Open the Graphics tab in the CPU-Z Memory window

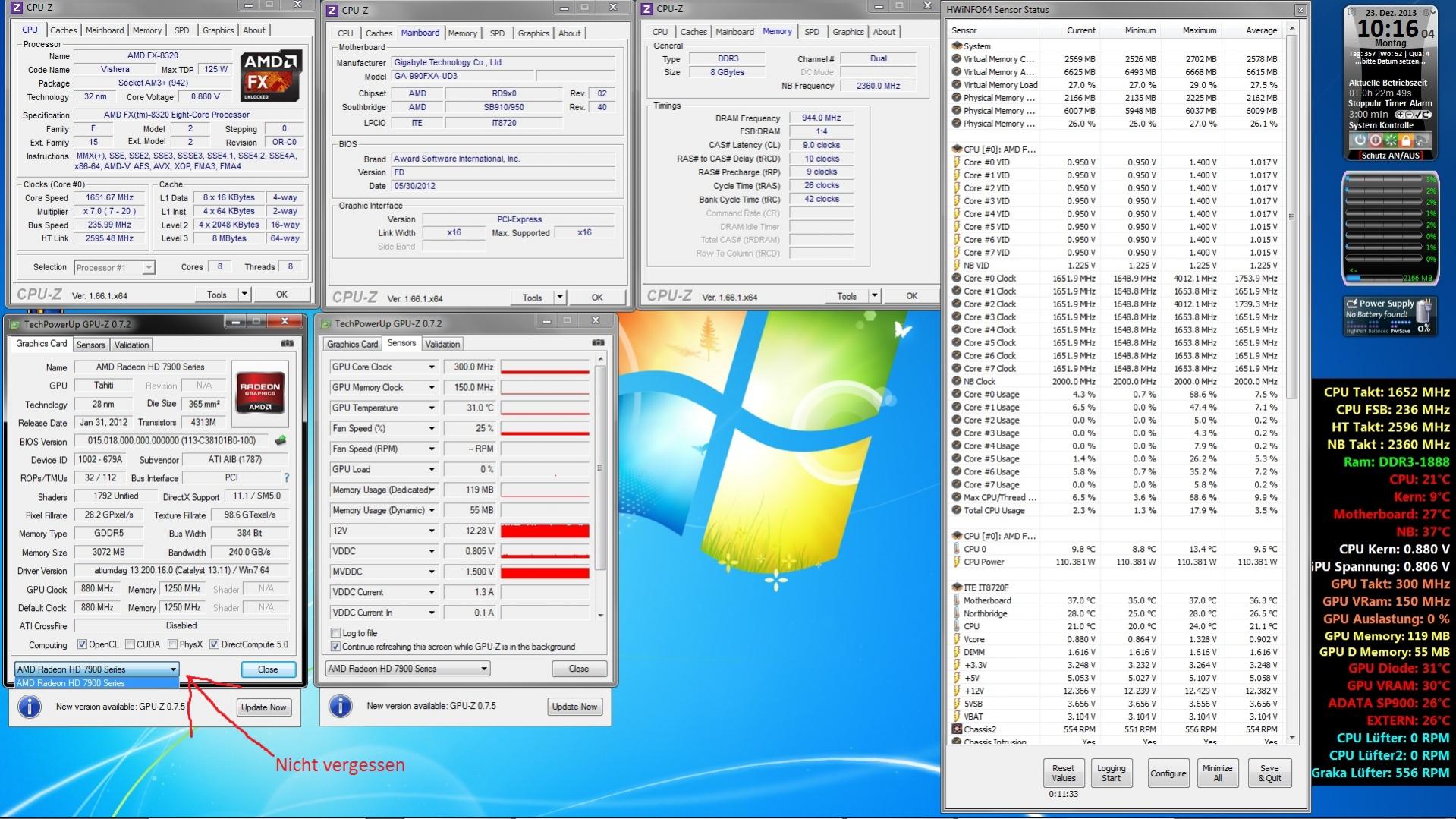coord(848,32)
